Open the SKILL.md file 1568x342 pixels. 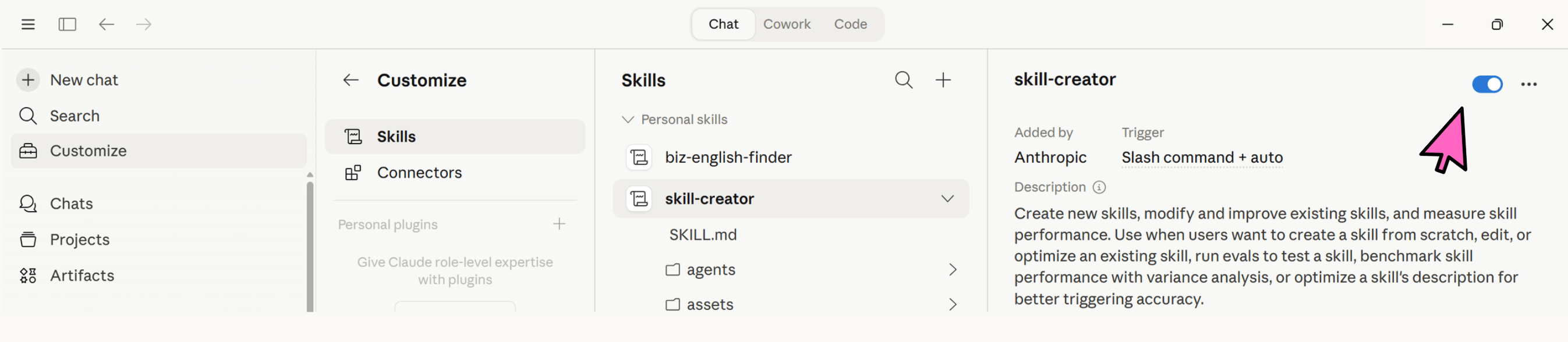pos(703,235)
